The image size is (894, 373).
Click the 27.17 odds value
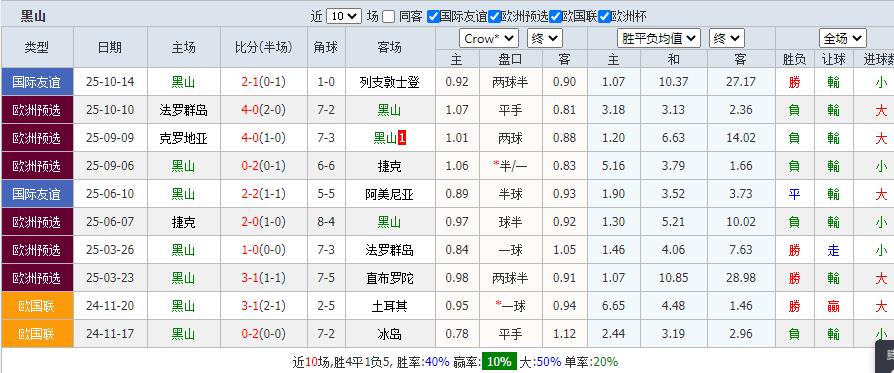point(741,82)
